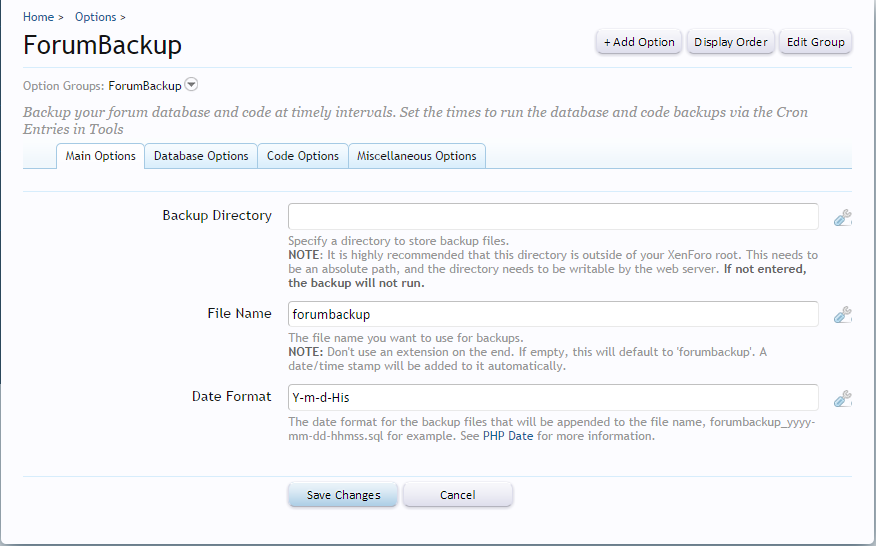Cancel the option changes
The height and width of the screenshot is (546, 876).
pos(458,495)
